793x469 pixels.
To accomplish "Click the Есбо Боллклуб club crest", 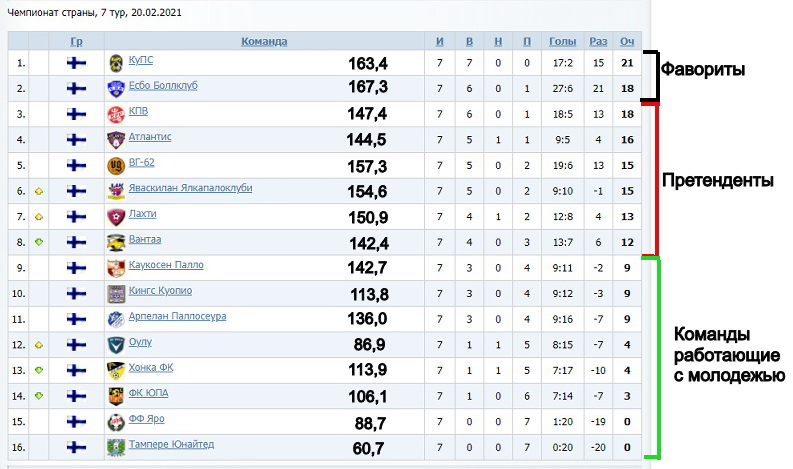I will pyautogui.click(x=116, y=87).
